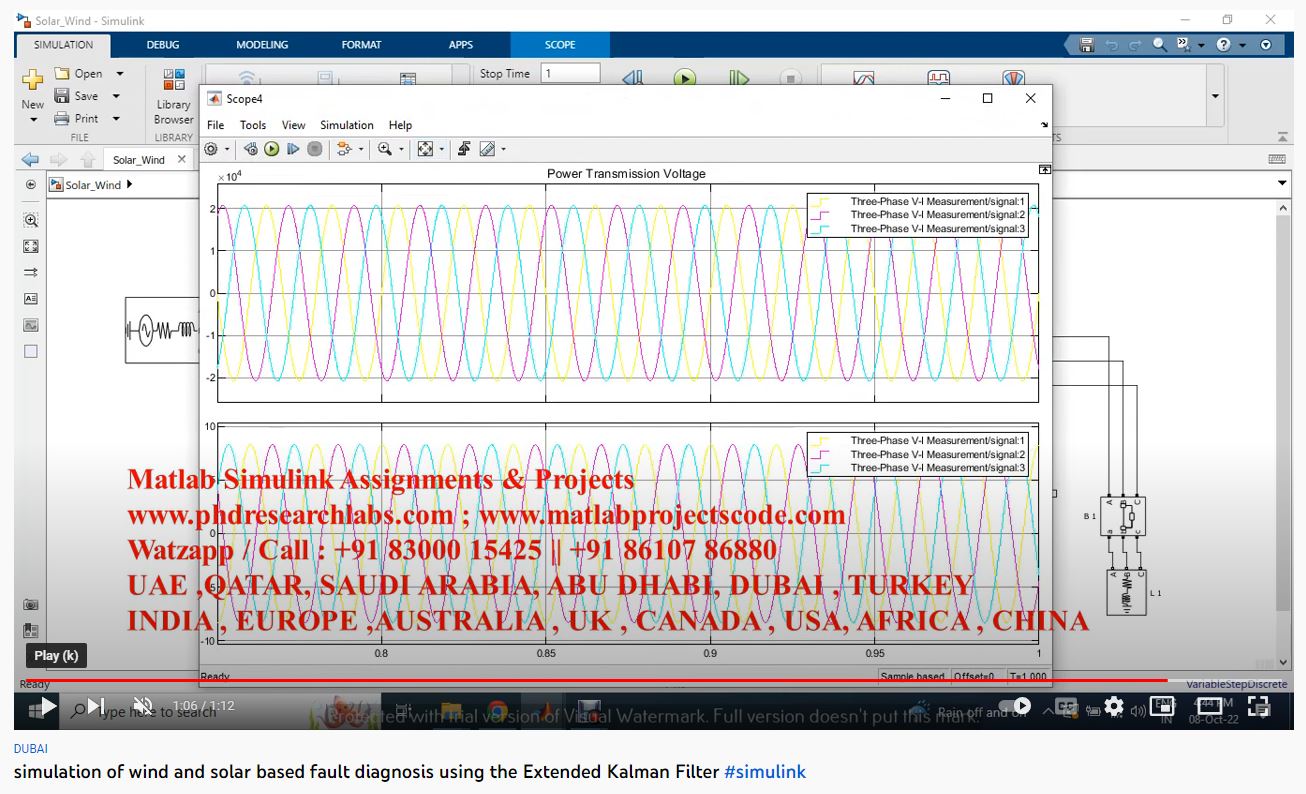
Task: Click the navigate Back arrow in Simulink
Action: (30, 160)
